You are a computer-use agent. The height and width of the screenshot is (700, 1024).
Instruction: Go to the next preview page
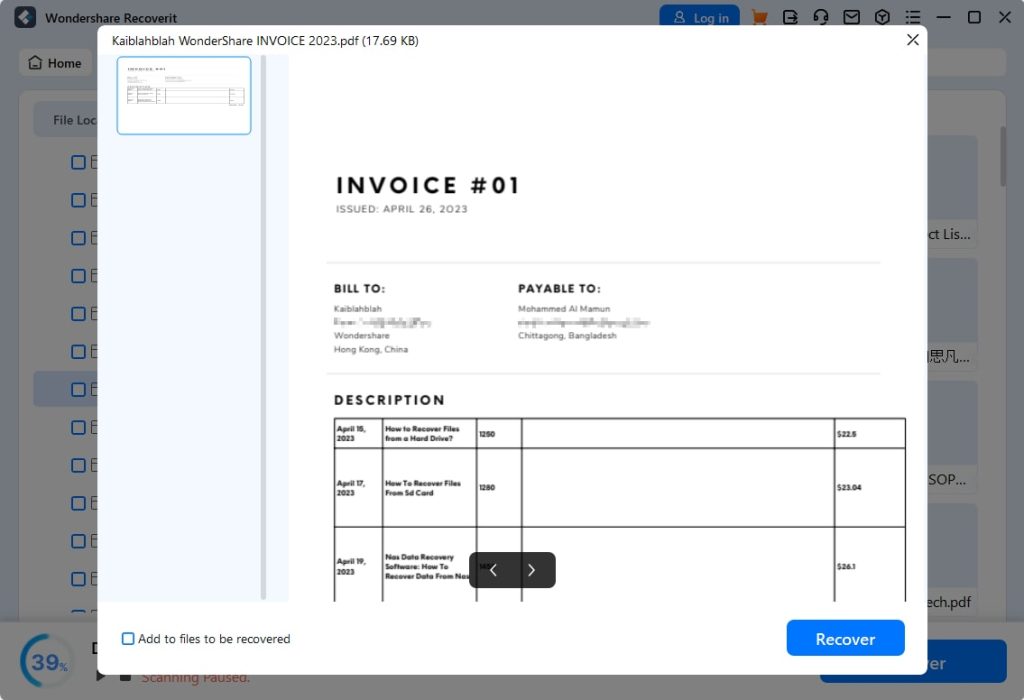coord(532,570)
